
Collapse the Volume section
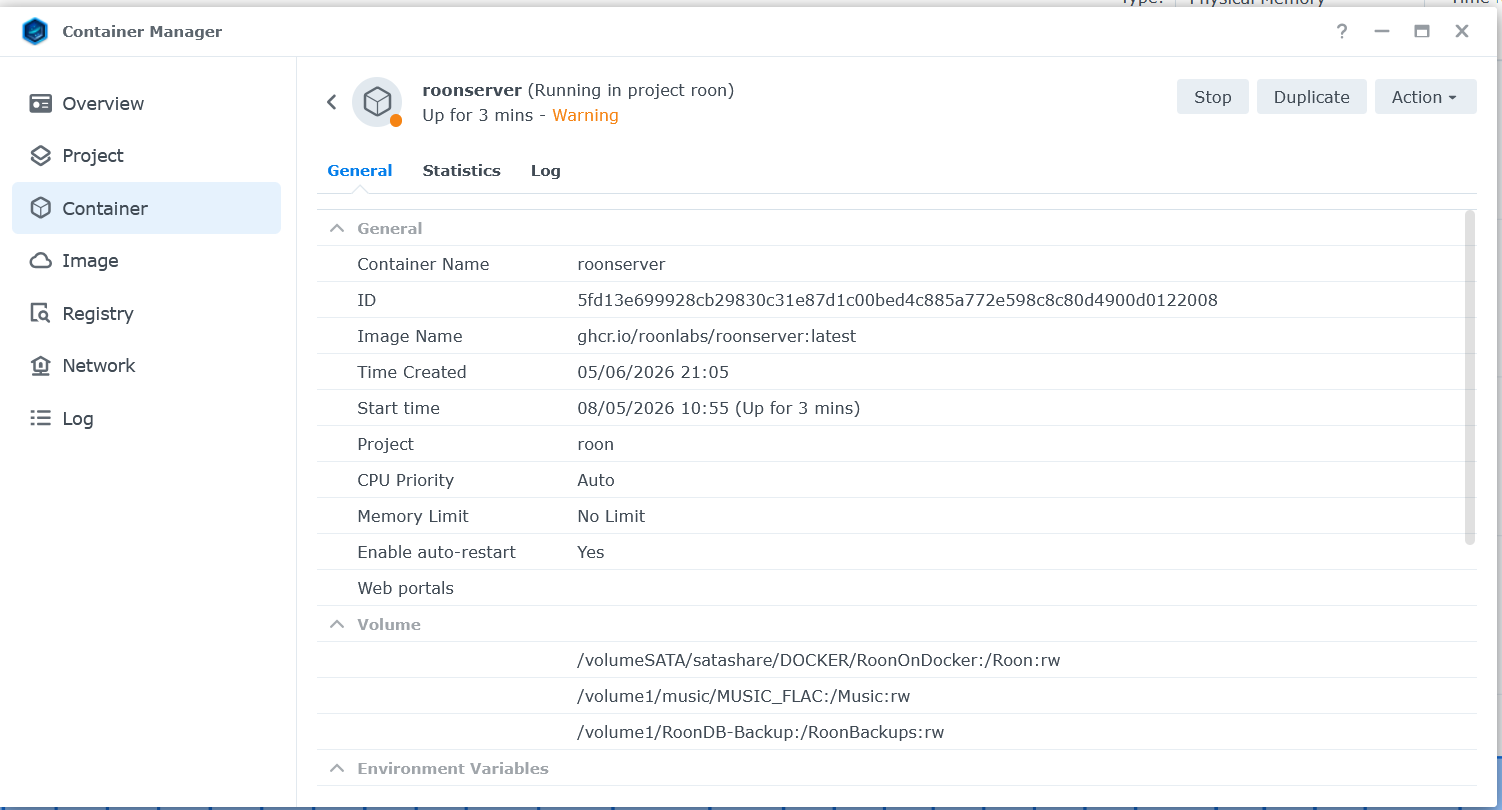[337, 624]
